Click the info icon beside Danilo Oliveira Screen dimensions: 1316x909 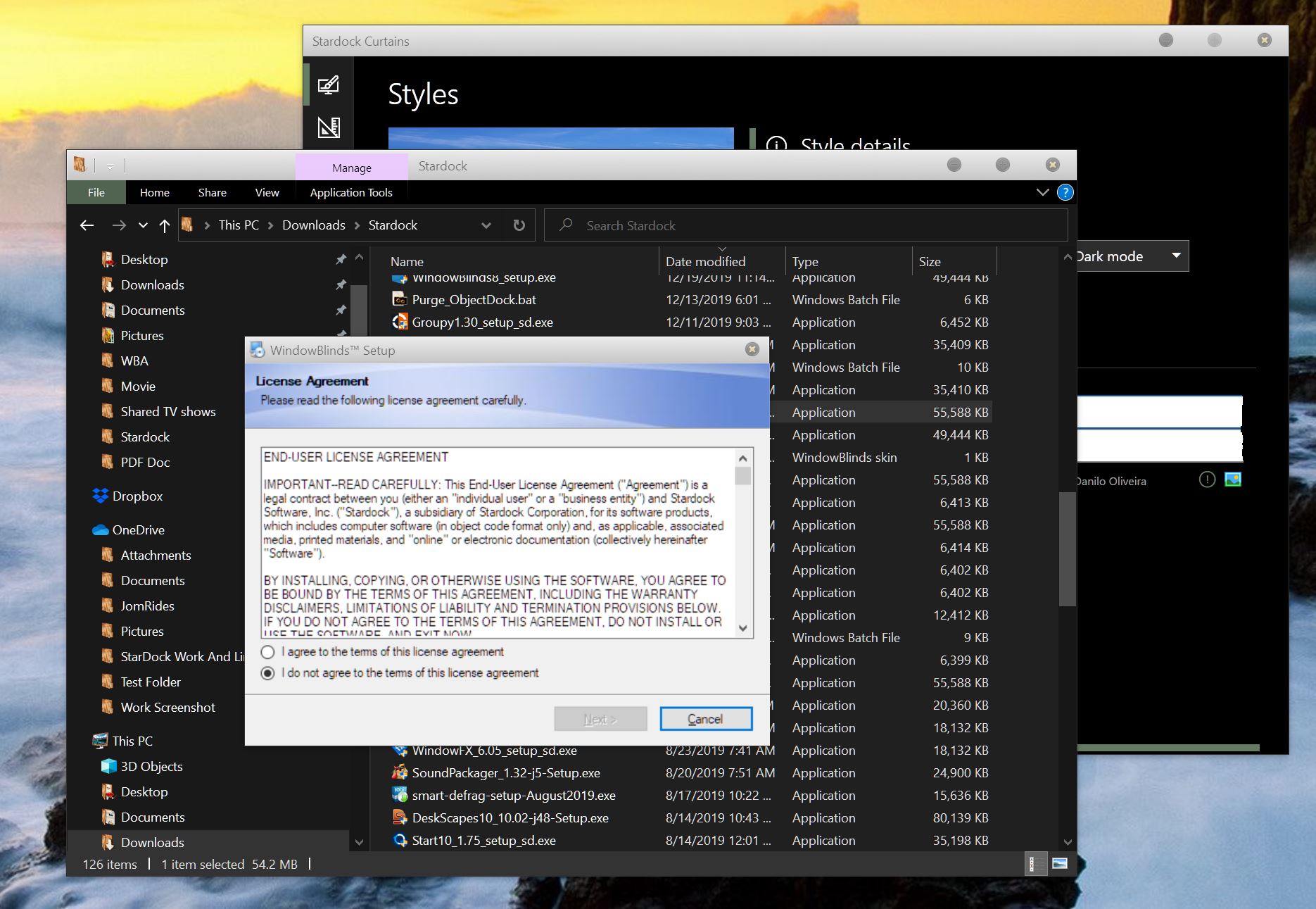1207,480
